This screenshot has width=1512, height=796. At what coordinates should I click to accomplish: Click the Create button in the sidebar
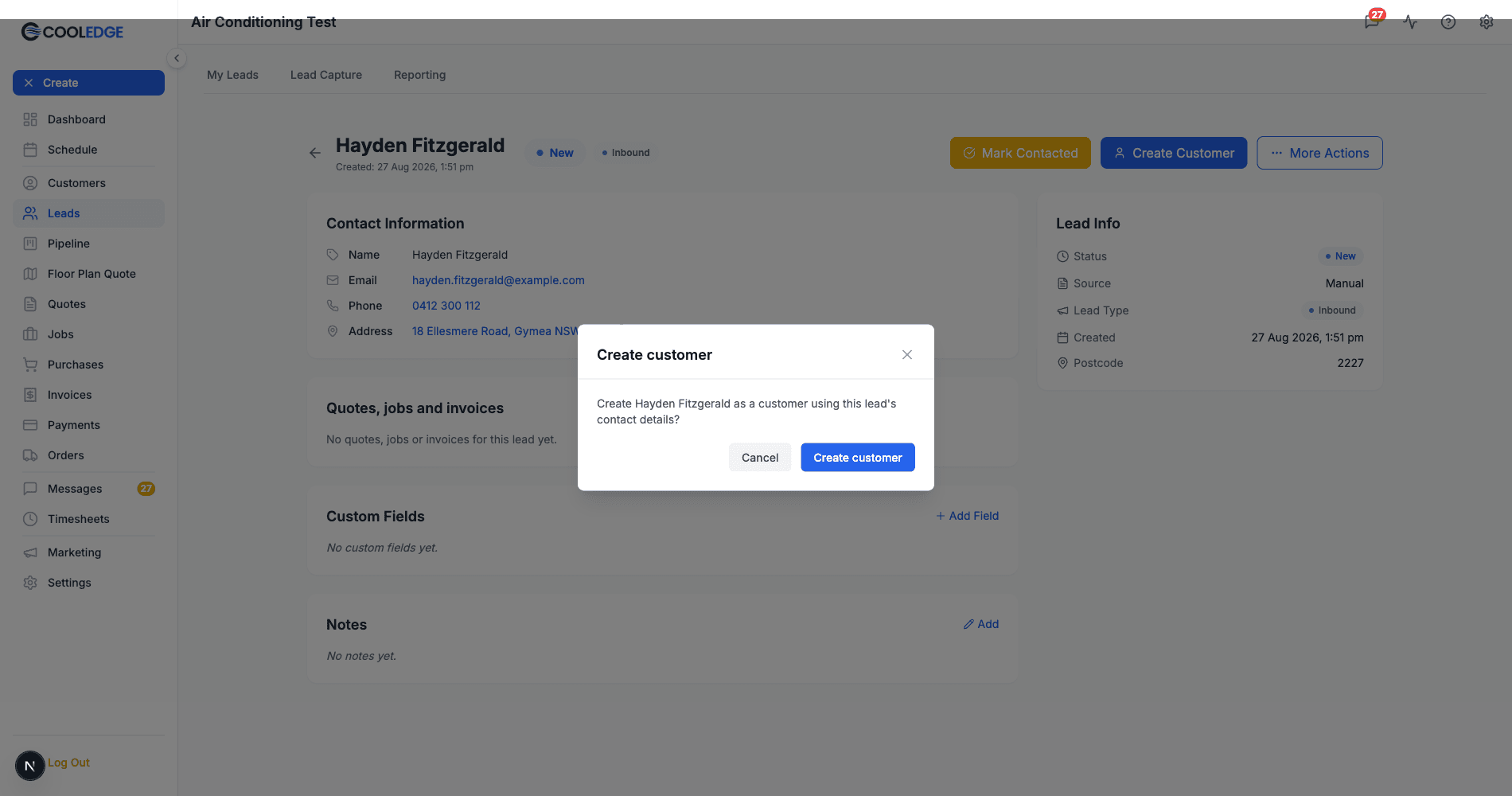(x=88, y=83)
